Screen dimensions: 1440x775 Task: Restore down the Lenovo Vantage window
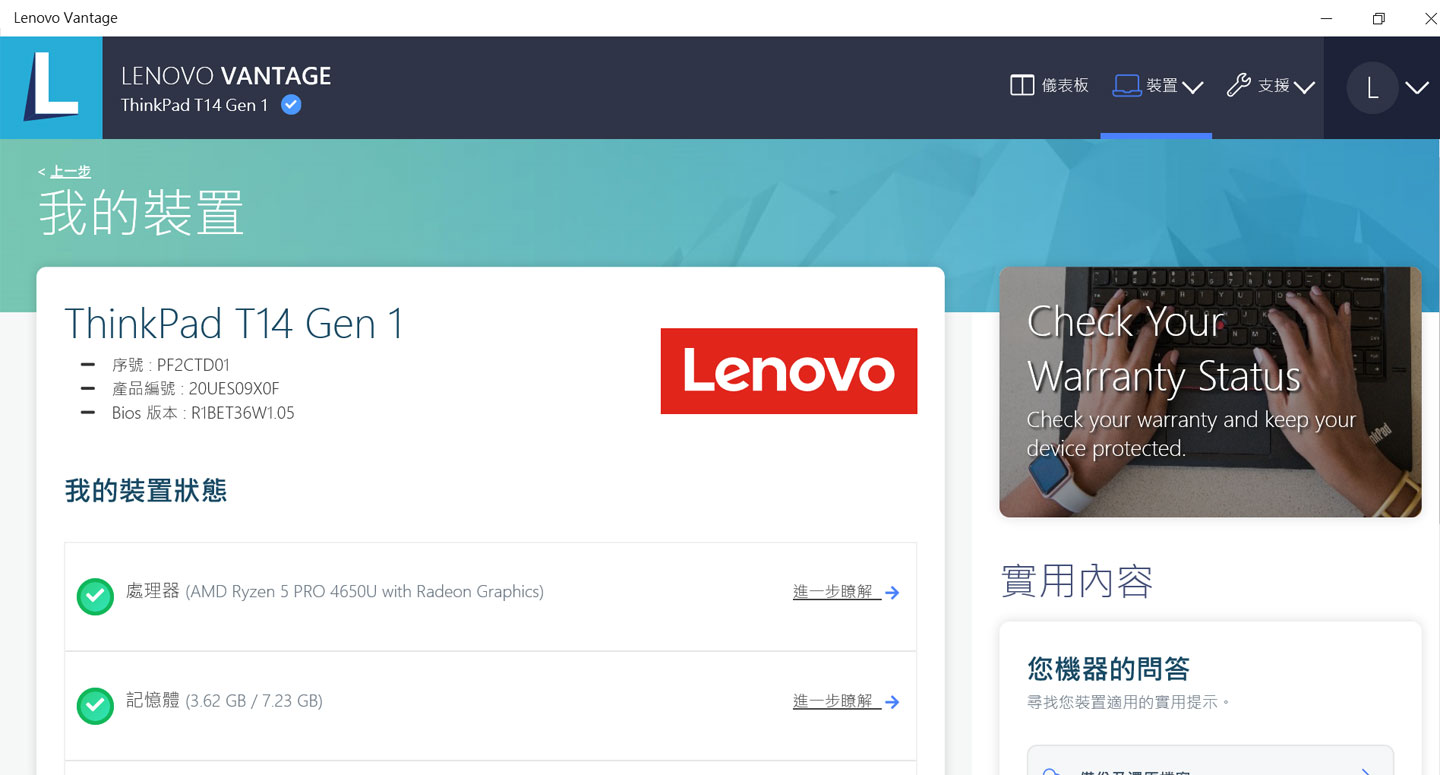(x=1379, y=18)
